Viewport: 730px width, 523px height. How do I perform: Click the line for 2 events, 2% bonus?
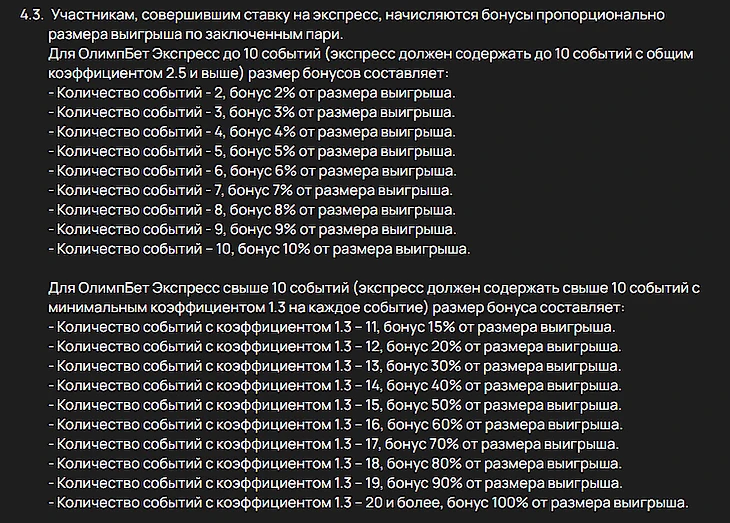pyautogui.click(x=251, y=93)
